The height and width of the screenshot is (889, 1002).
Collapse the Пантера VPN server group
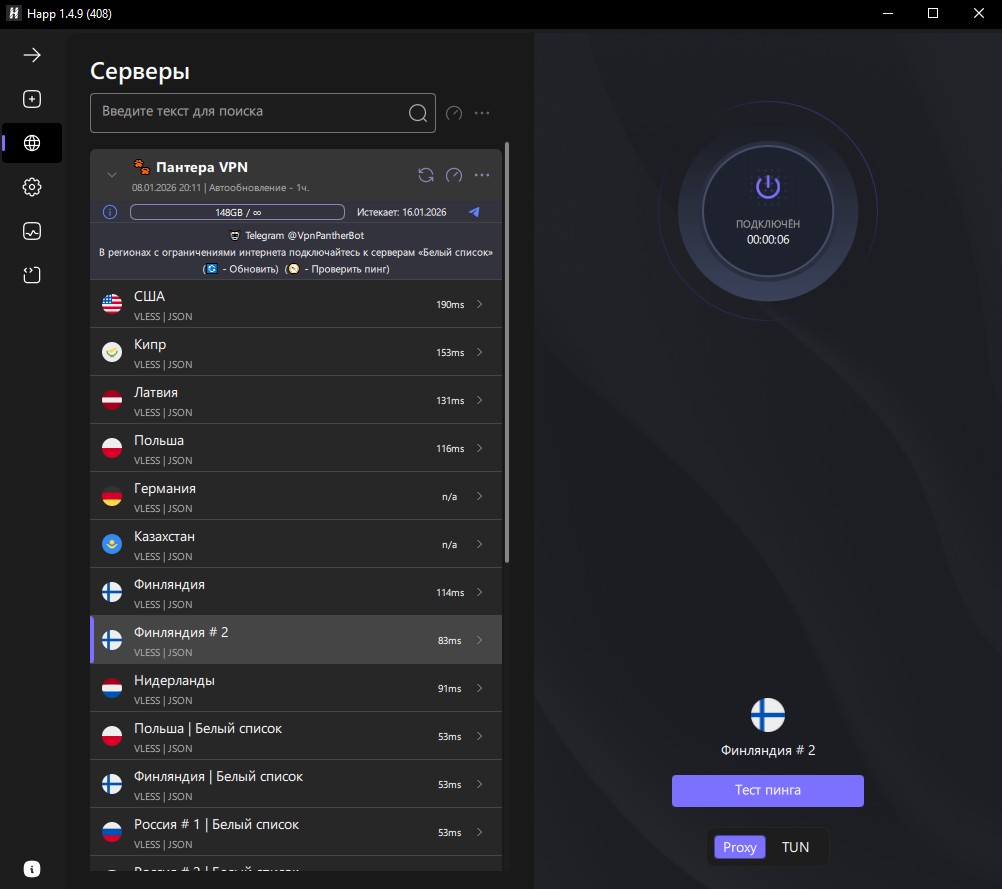(x=112, y=175)
